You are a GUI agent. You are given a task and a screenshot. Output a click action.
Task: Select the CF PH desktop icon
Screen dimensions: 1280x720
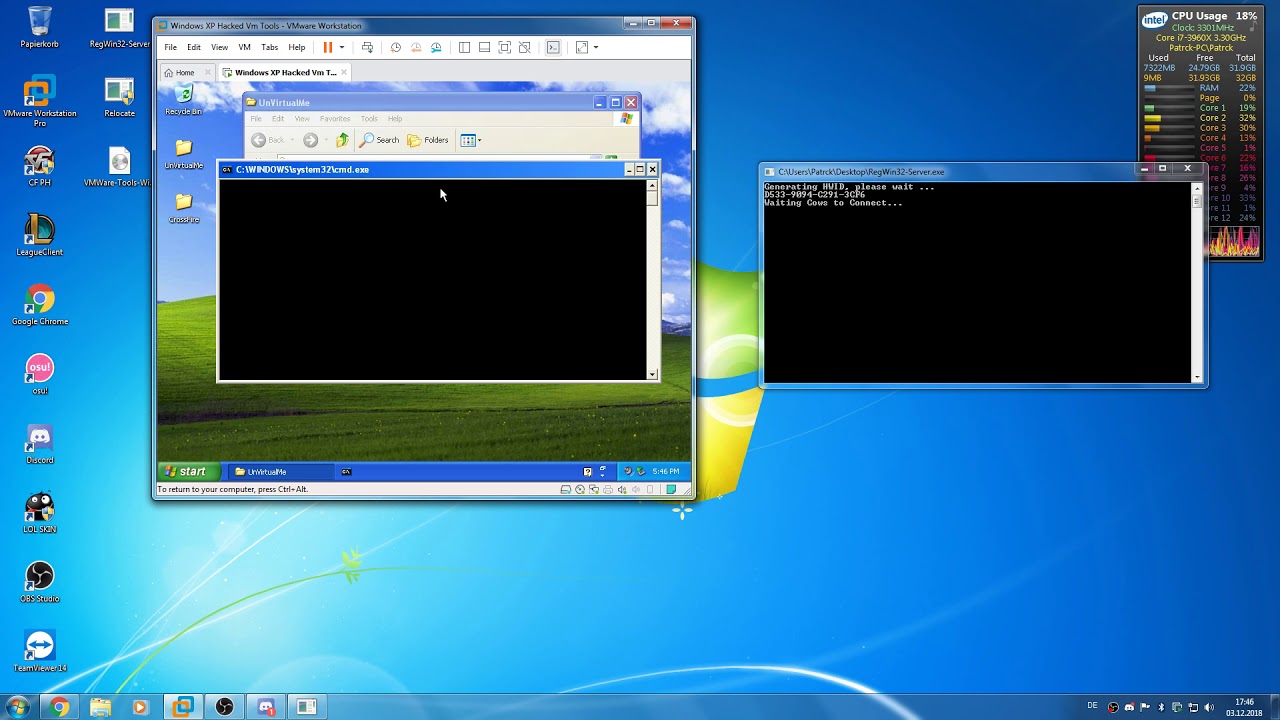point(40,166)
